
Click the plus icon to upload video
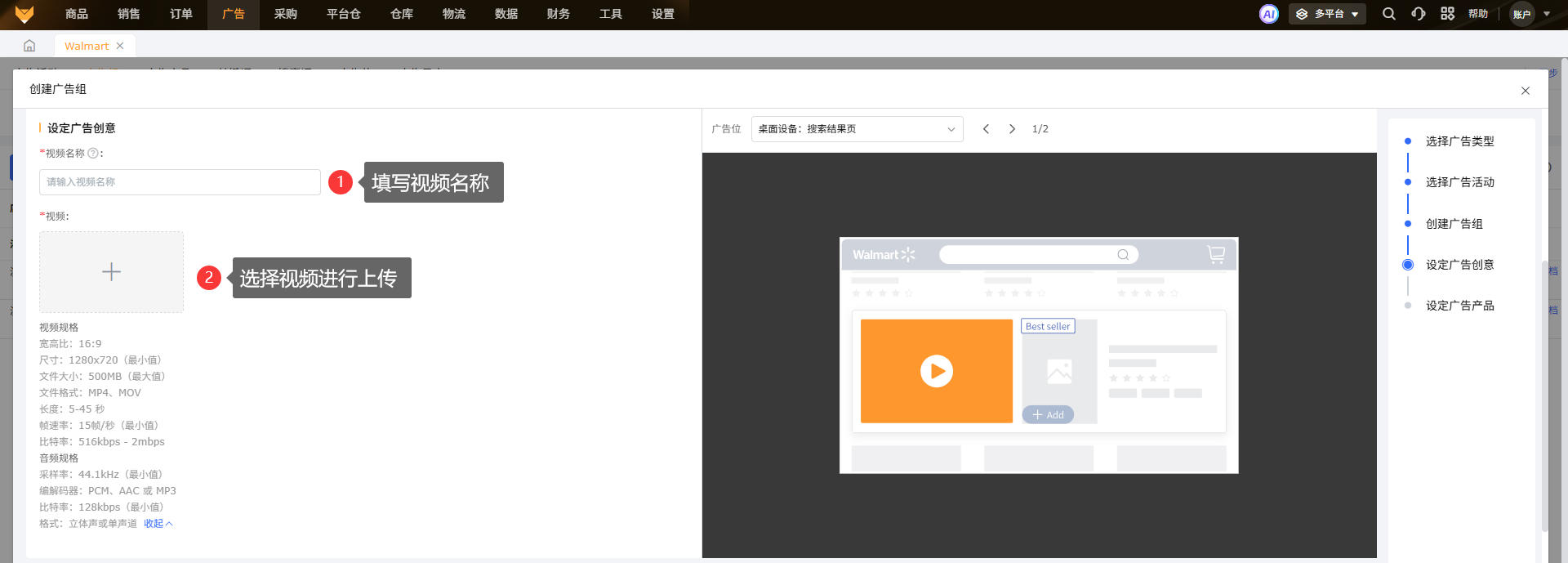(x=111, y=272)
